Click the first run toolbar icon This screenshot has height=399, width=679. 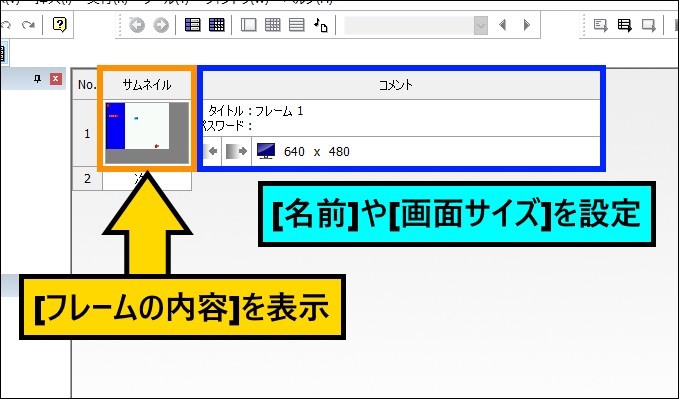pyautogui.click(x=600, y=25)
